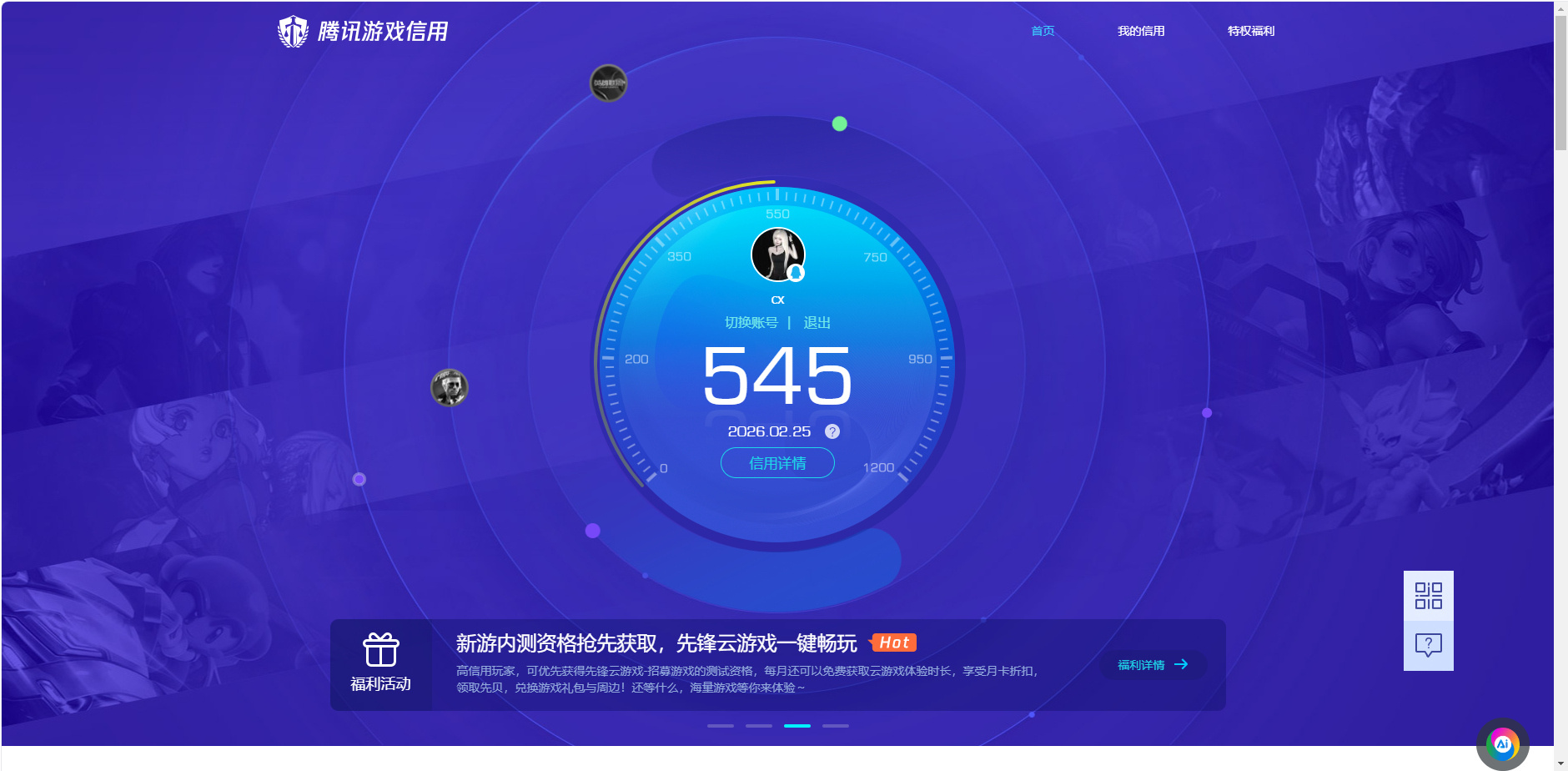
Task: Click the Hot badge next to the banner title
Action: click(x=895, y=642)
